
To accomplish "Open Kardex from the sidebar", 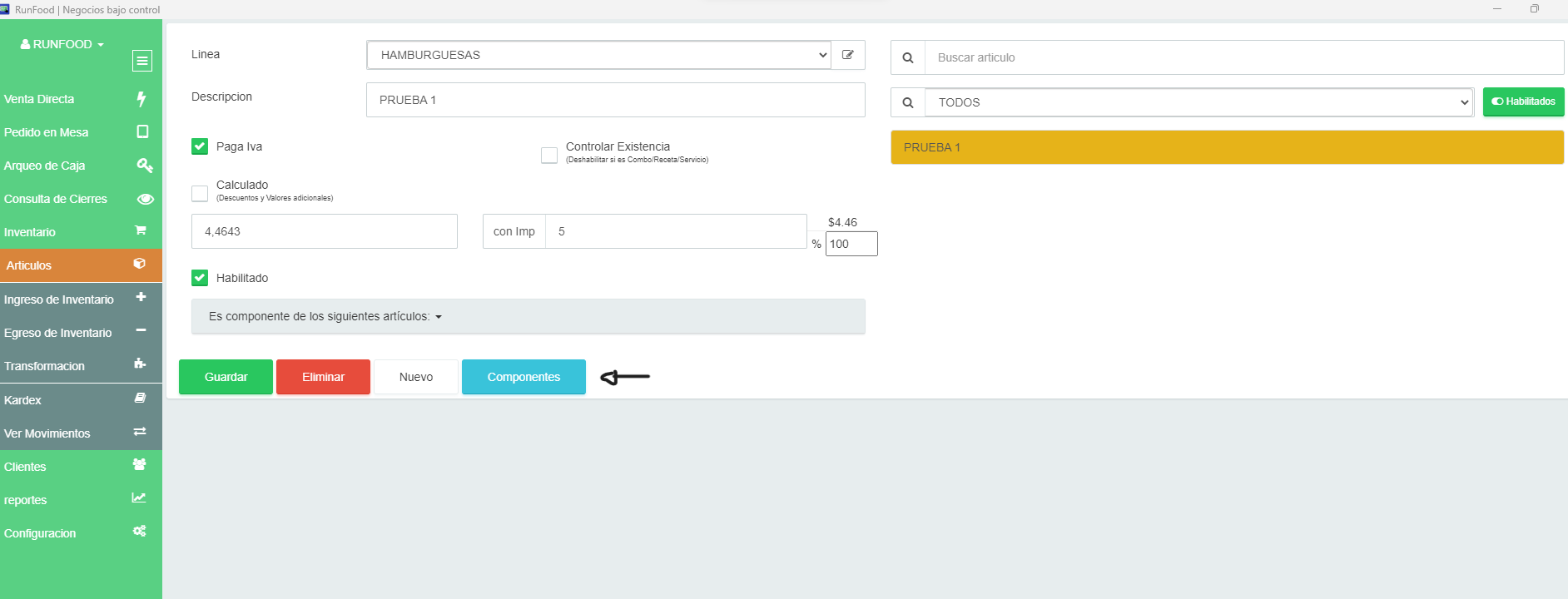I will tap(23, 400).
